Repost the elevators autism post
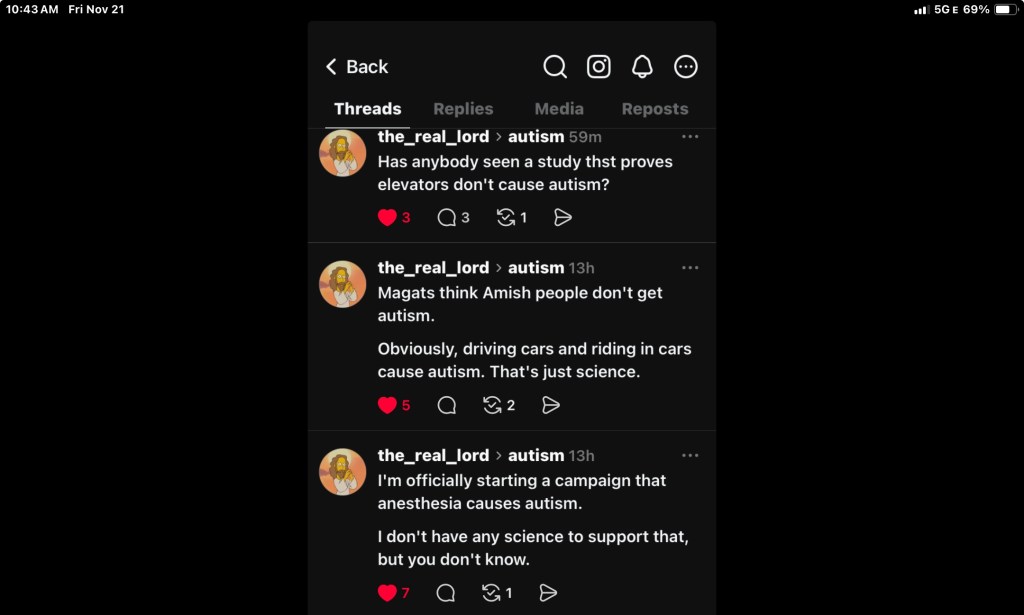Viewport: 1024px width, 615px height. pos(506,217)
